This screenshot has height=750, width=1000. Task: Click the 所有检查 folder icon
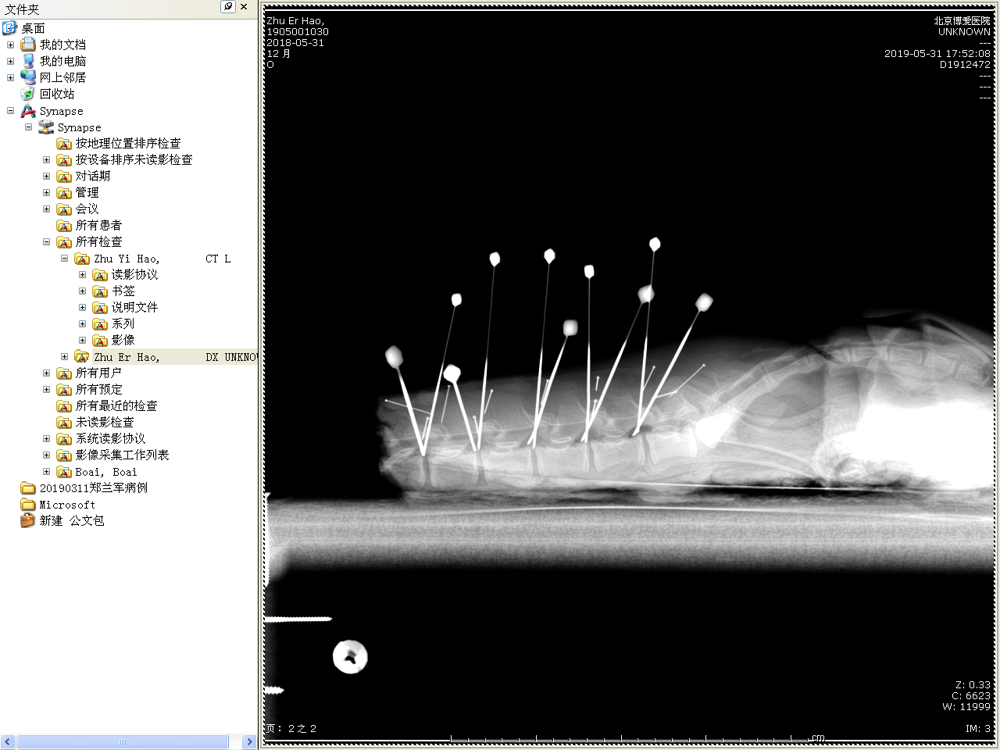click(63, 242)
